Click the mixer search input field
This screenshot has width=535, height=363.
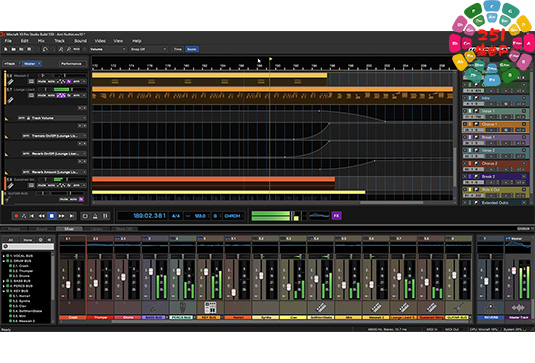(28, 246)
